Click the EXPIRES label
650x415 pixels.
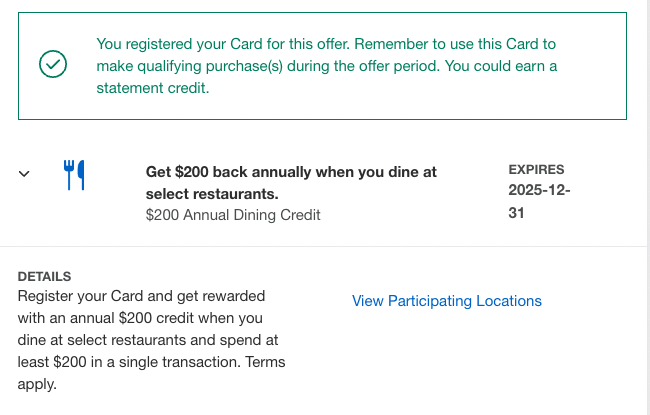click(x=536, y=170)
